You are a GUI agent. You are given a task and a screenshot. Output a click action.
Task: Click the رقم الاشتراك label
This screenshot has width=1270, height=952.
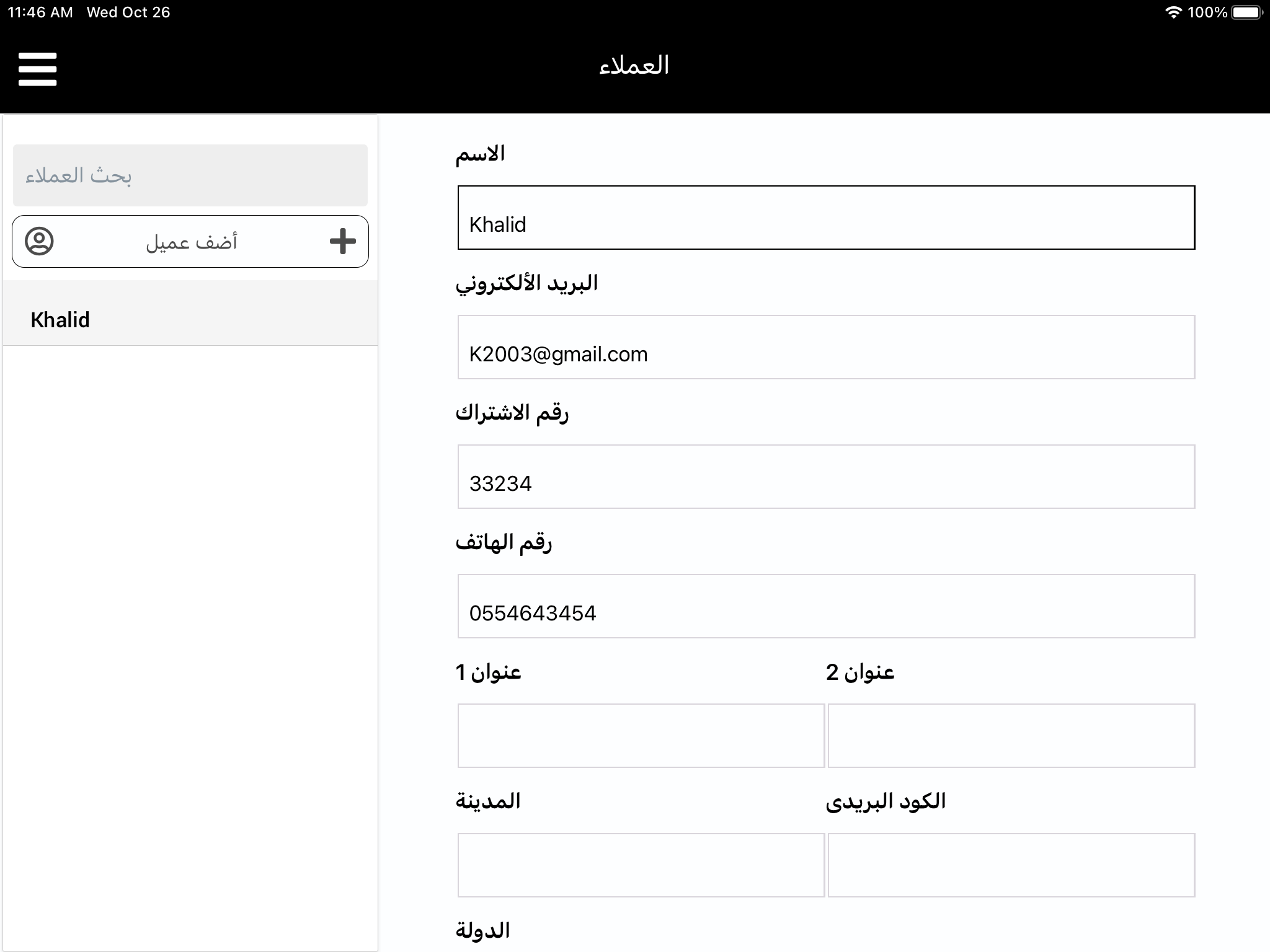coord(512,413)
